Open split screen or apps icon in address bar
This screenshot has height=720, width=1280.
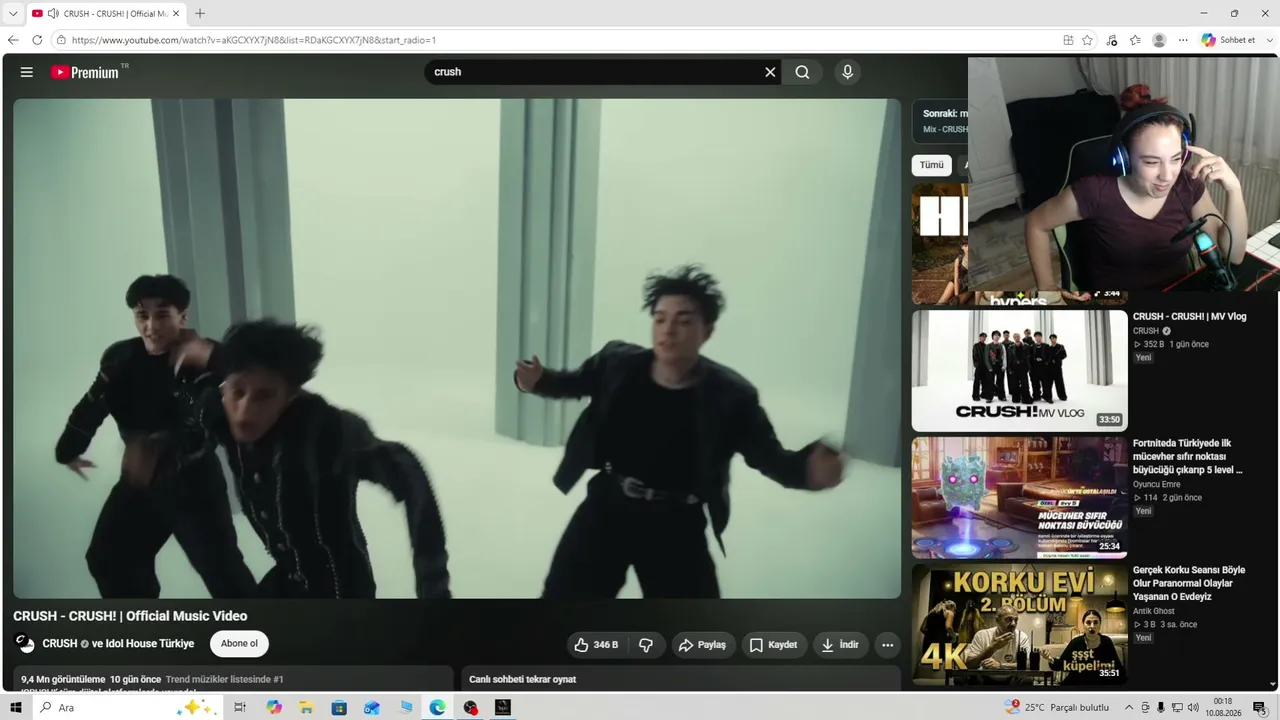[x=1068, y=40]
